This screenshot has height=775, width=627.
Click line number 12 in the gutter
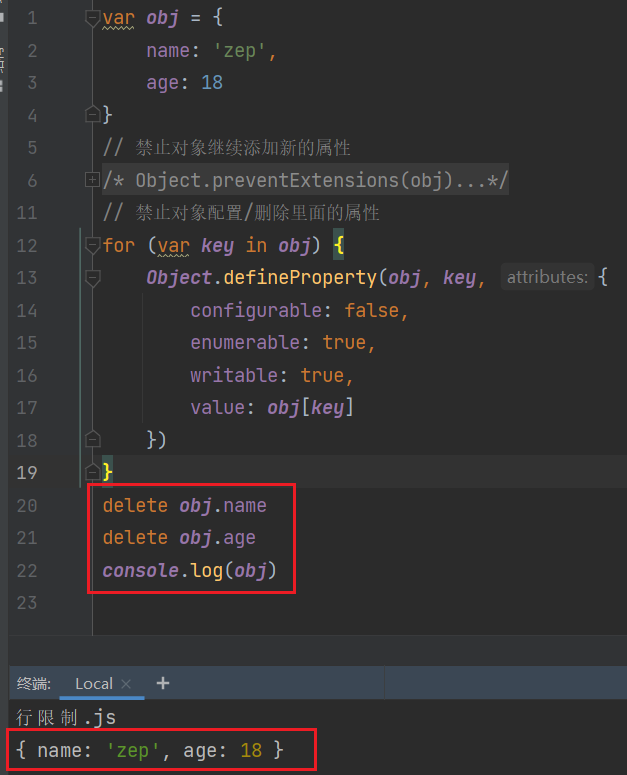click(27, 246)
